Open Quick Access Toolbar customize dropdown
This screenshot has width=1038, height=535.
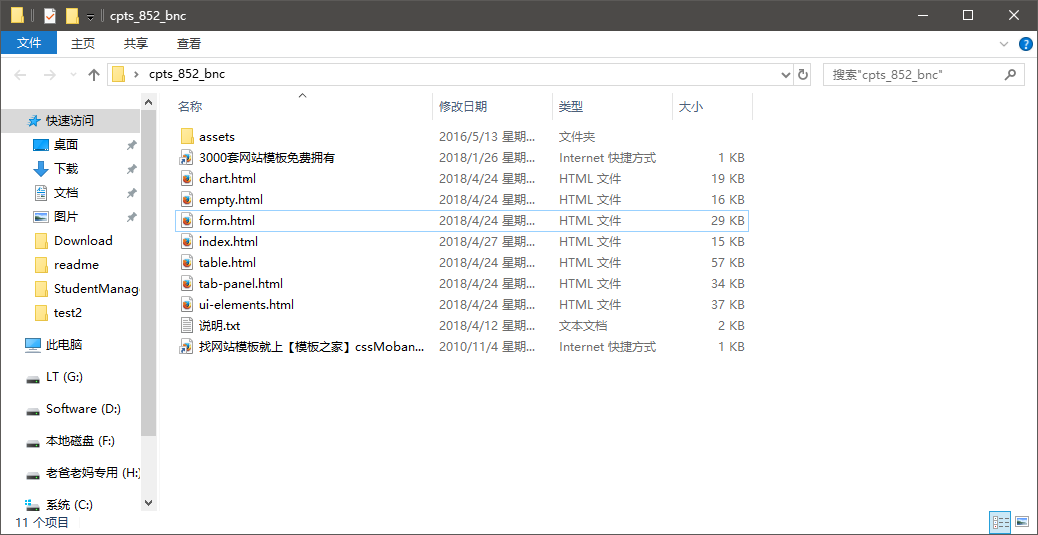point(91,16)
